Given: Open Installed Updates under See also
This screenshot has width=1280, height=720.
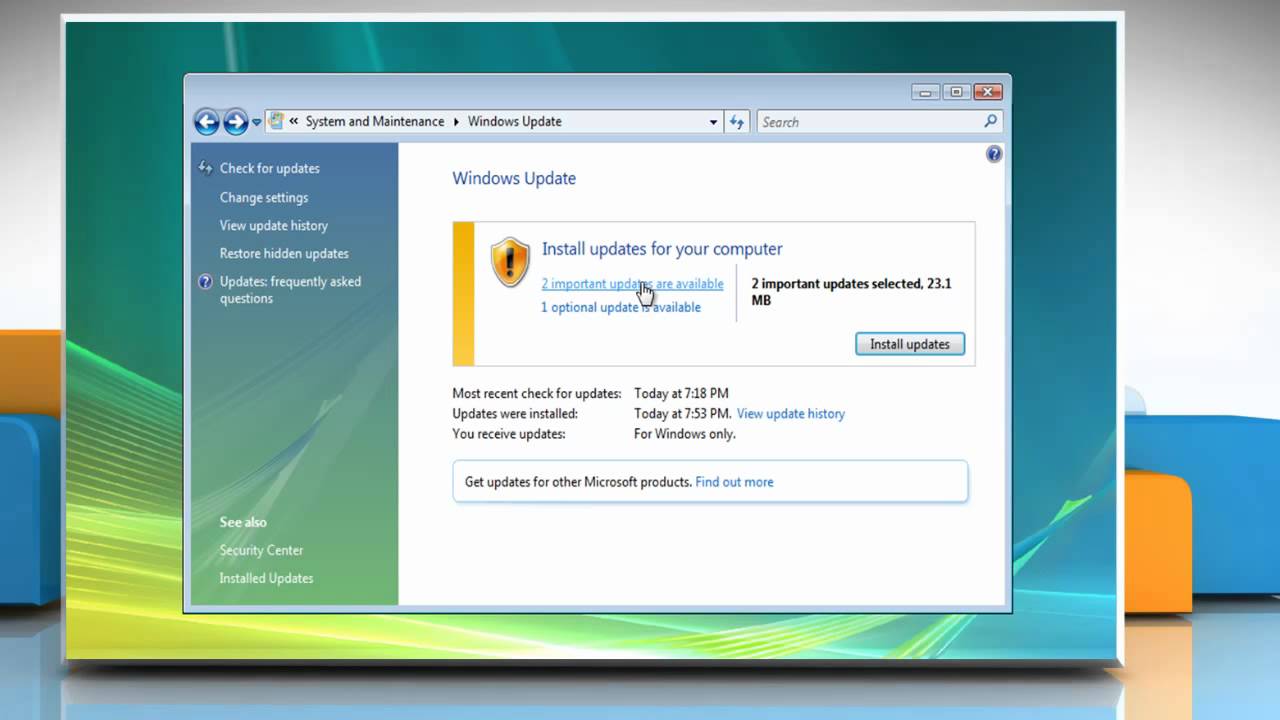Looking at the screenshot, I should point(266,578).
